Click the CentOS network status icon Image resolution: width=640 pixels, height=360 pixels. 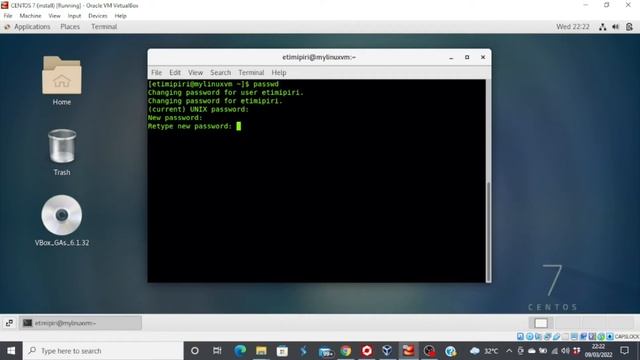[602, 27]
